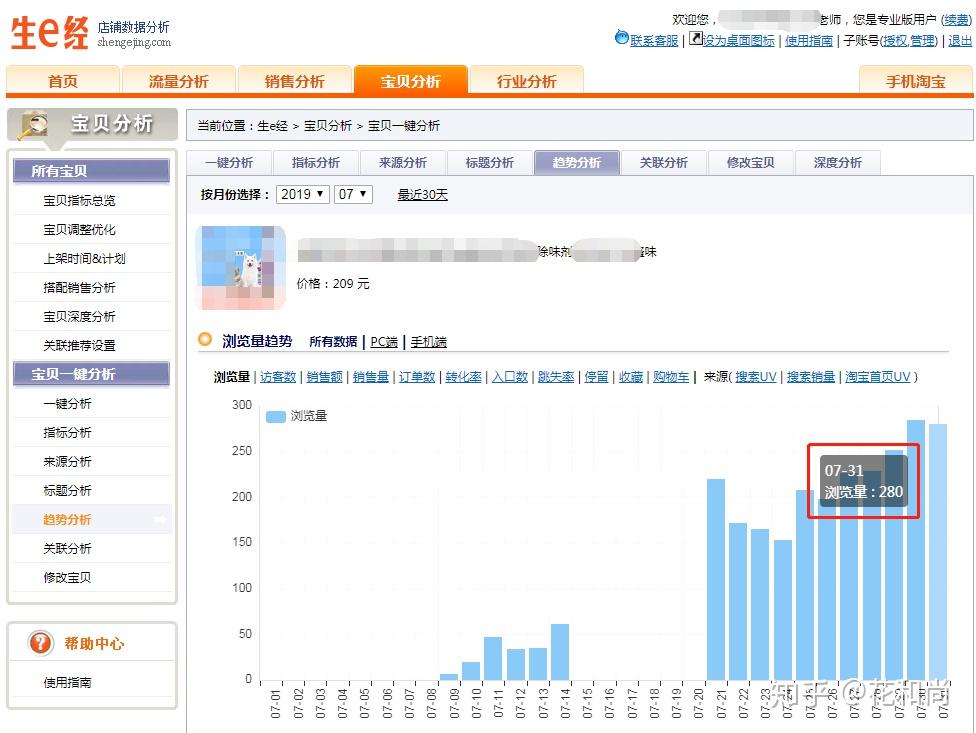Click the 设为桌面图标 desktop shortcut icon
The height and width of the screenshot is (733, 976).
pos(695,38)
